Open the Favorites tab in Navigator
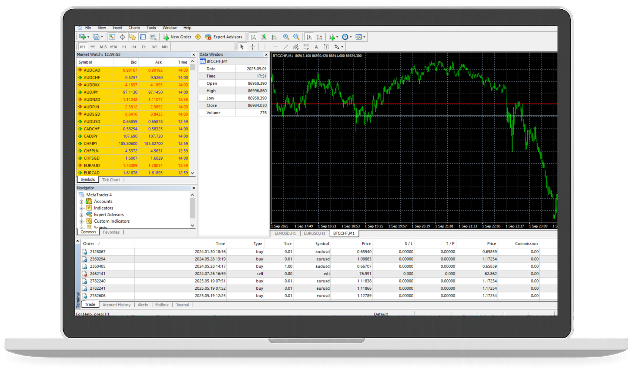 111,232
